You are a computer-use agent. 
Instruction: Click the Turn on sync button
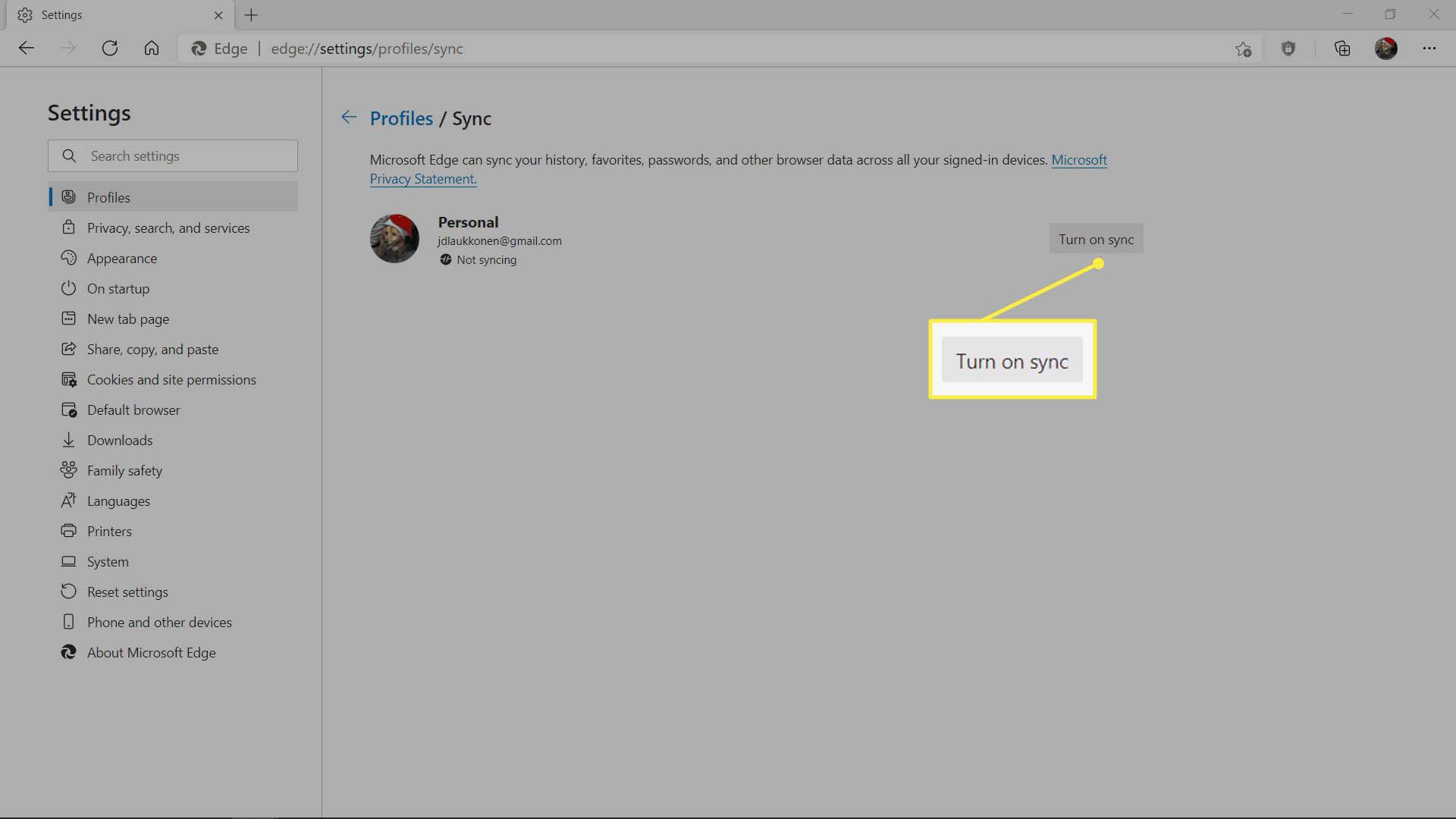pos(1096,239)
